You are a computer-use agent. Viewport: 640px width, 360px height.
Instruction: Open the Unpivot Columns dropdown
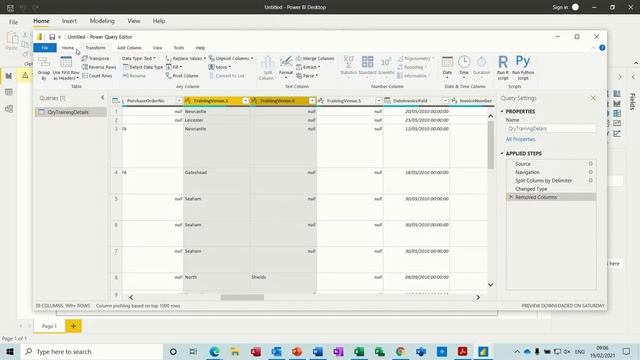(x=231, y=58)
